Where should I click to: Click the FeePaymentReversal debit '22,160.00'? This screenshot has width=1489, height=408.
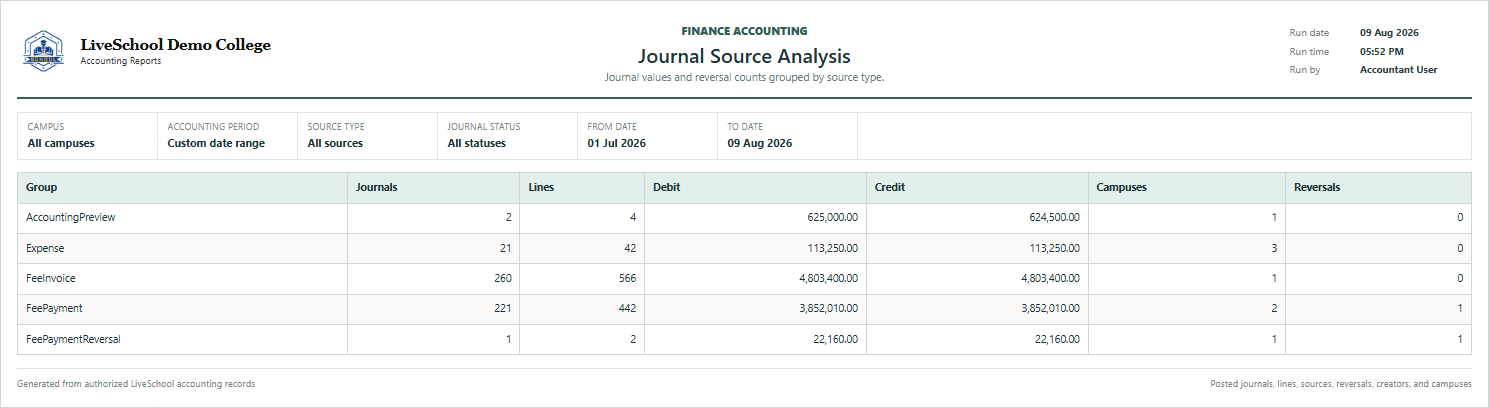coord(835,339)
